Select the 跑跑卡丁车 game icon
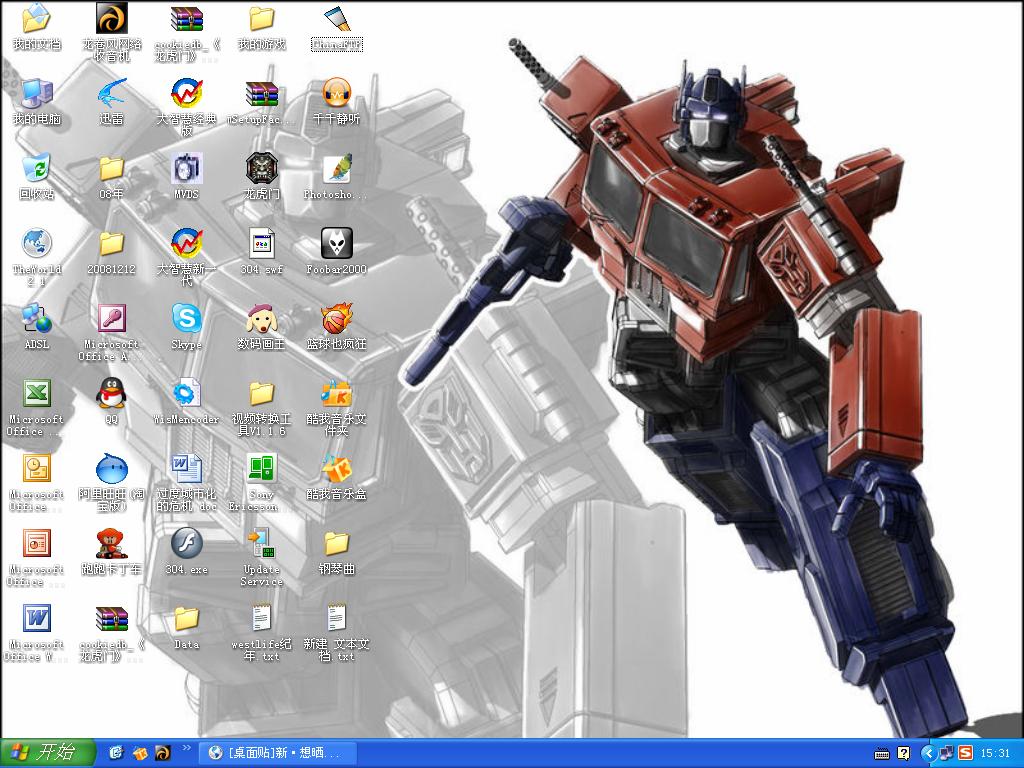Image resolution: width=1024 pixels, height=768 pixels. (112, 545)
